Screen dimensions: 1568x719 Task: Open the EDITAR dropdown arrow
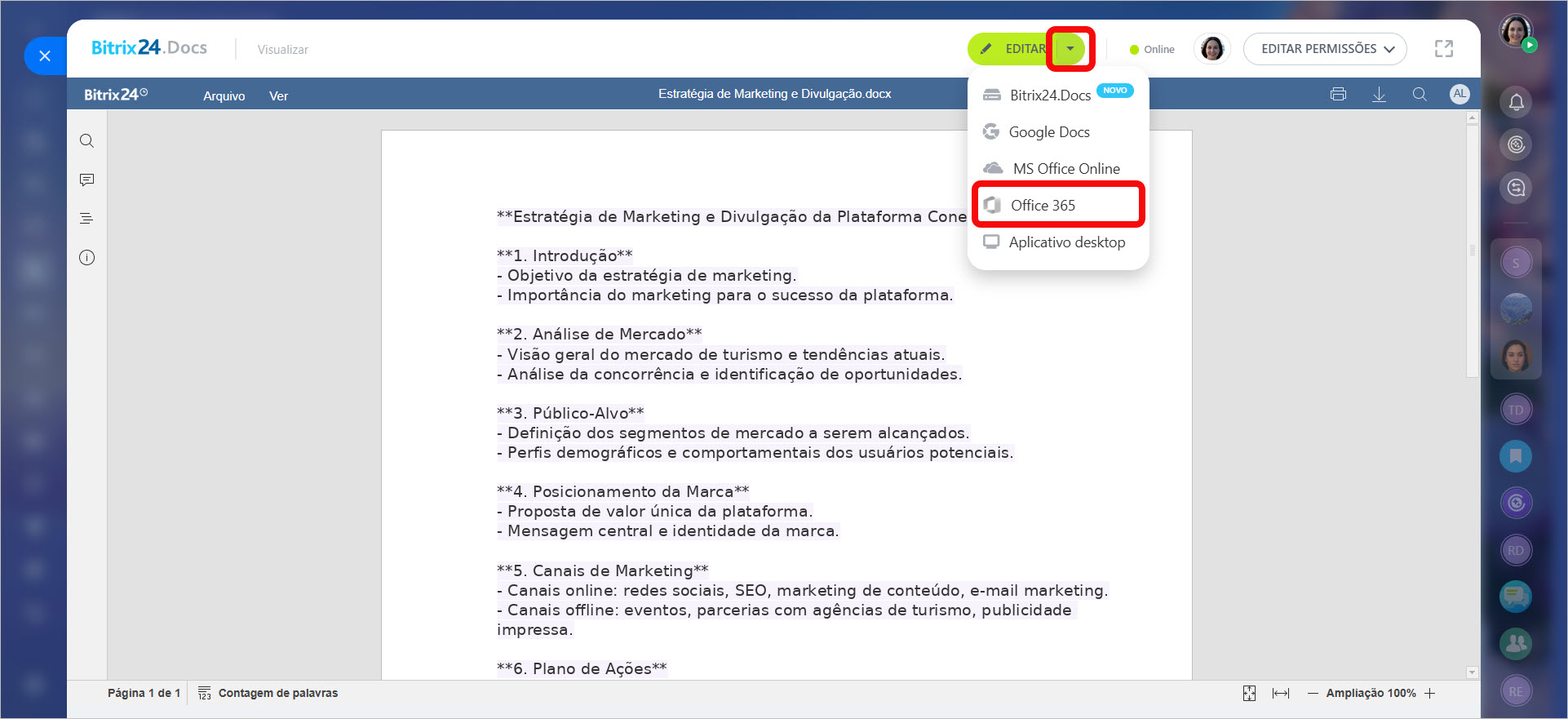click(1070, 49)
